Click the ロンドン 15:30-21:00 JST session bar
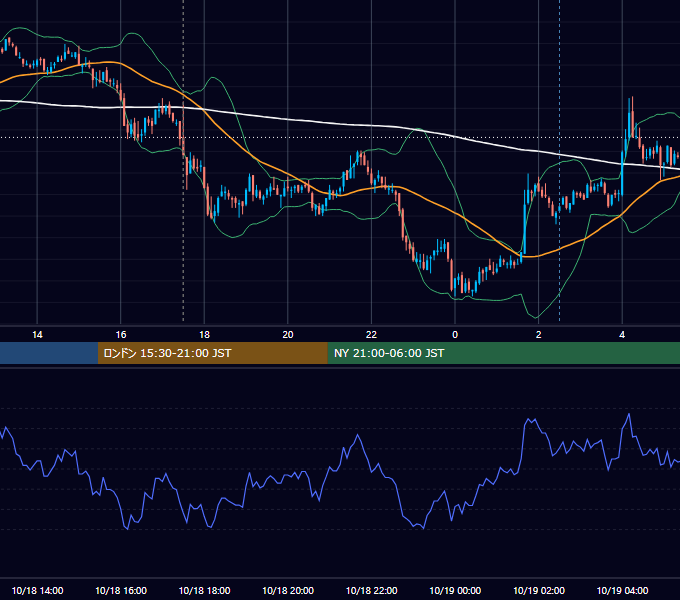This screenshot has width=680, height=600. click(x=212, y=353)
